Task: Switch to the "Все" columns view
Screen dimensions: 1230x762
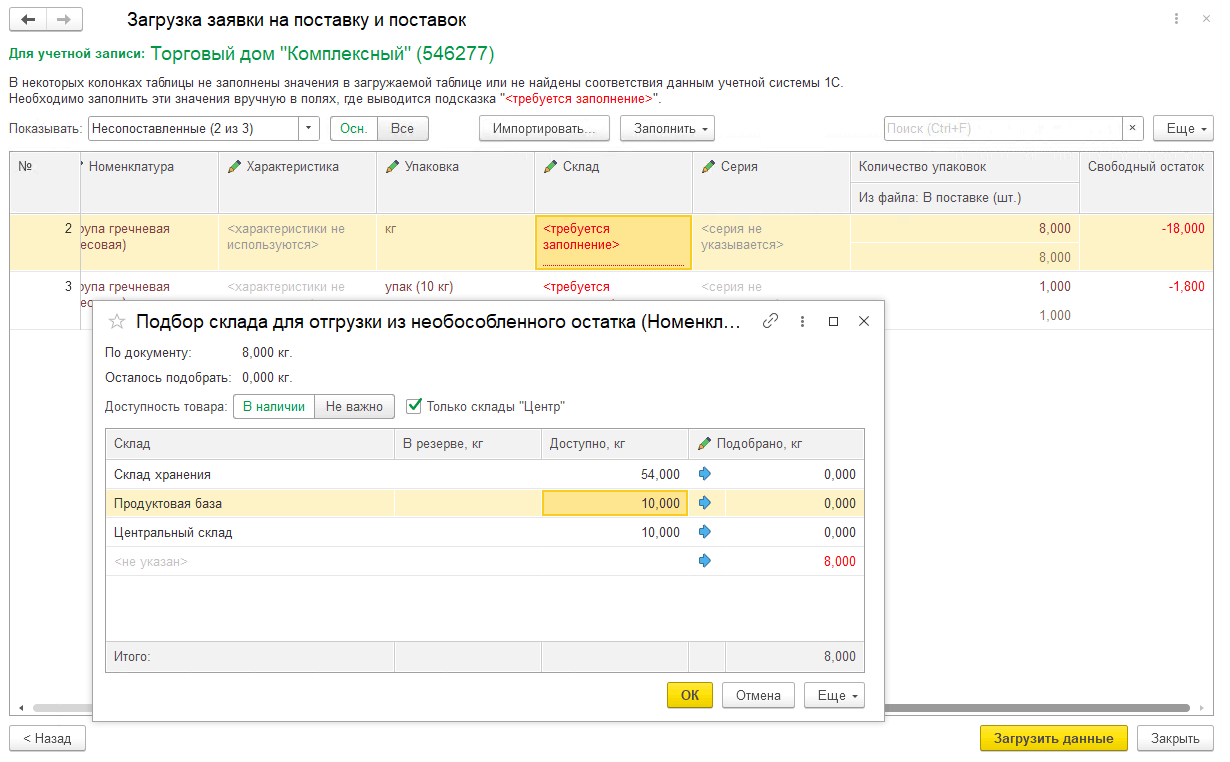Action: [402, 128]
